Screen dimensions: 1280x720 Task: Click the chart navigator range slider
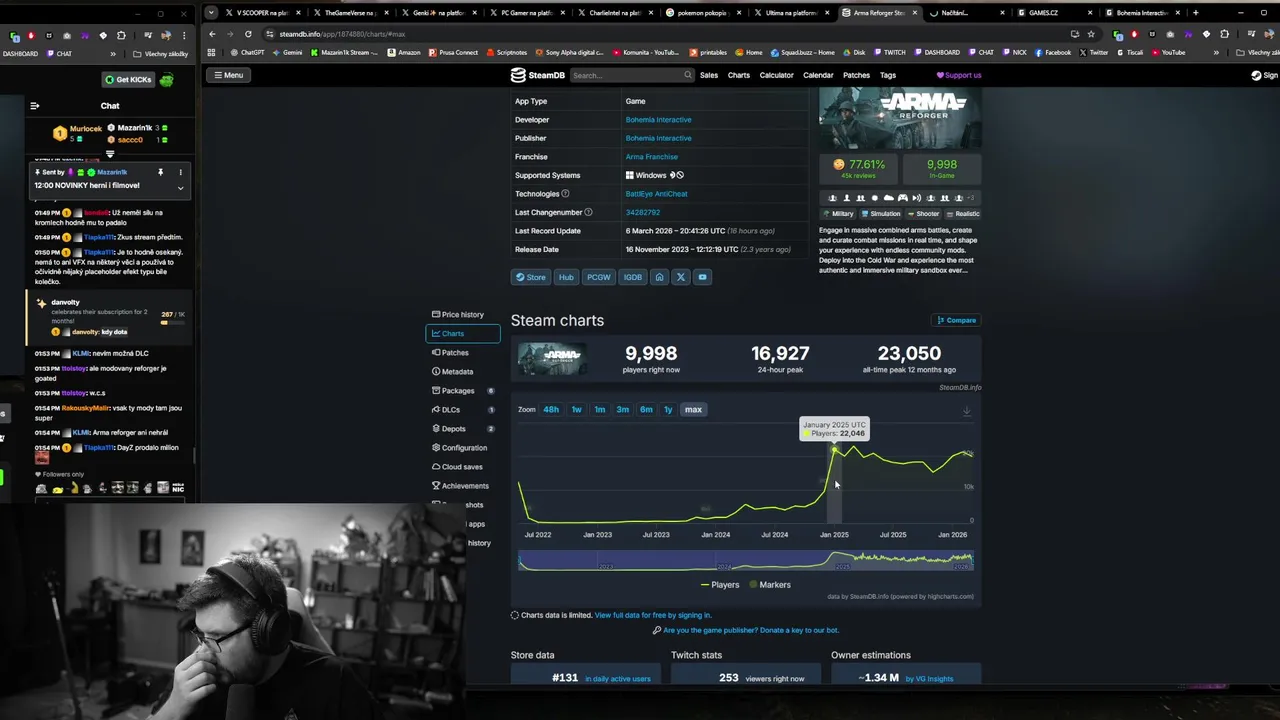(x=745, y=560)
